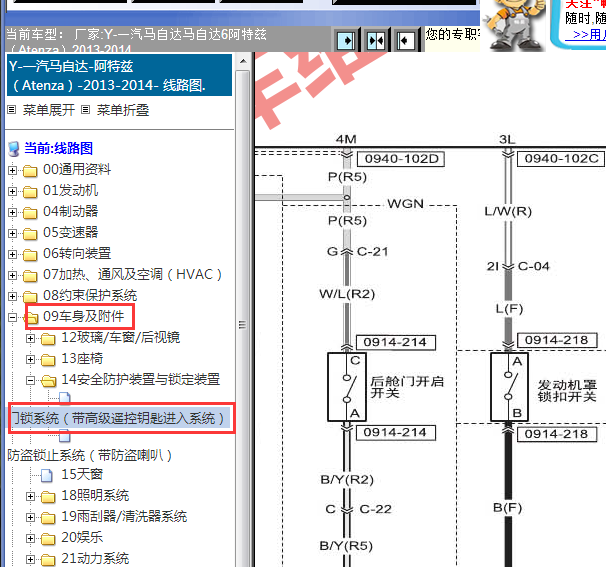This screenshot has width=606, height=567.
Task: Click document icon above 防盗锁止系统 entry
Action: pyautogui.click(x=65, y=437)
